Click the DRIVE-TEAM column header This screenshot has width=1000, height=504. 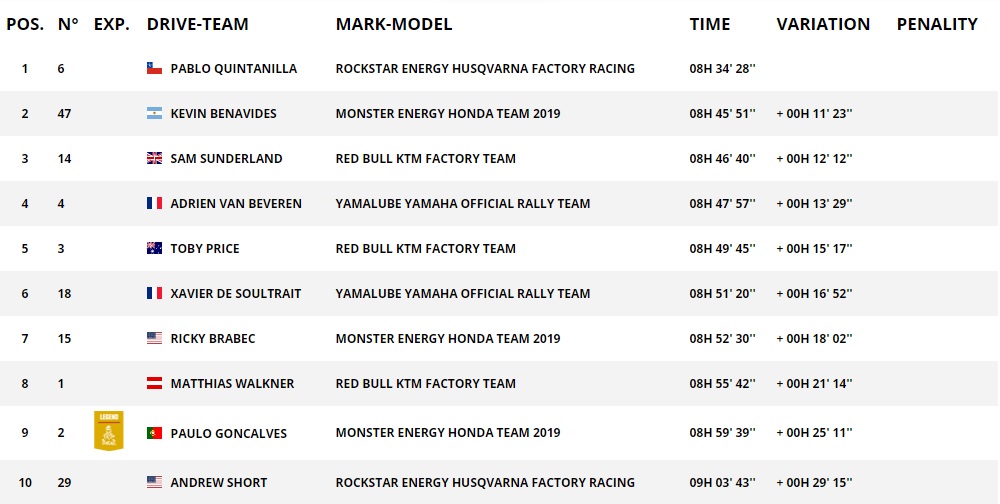pyautogui.click(x=198, y=24)
